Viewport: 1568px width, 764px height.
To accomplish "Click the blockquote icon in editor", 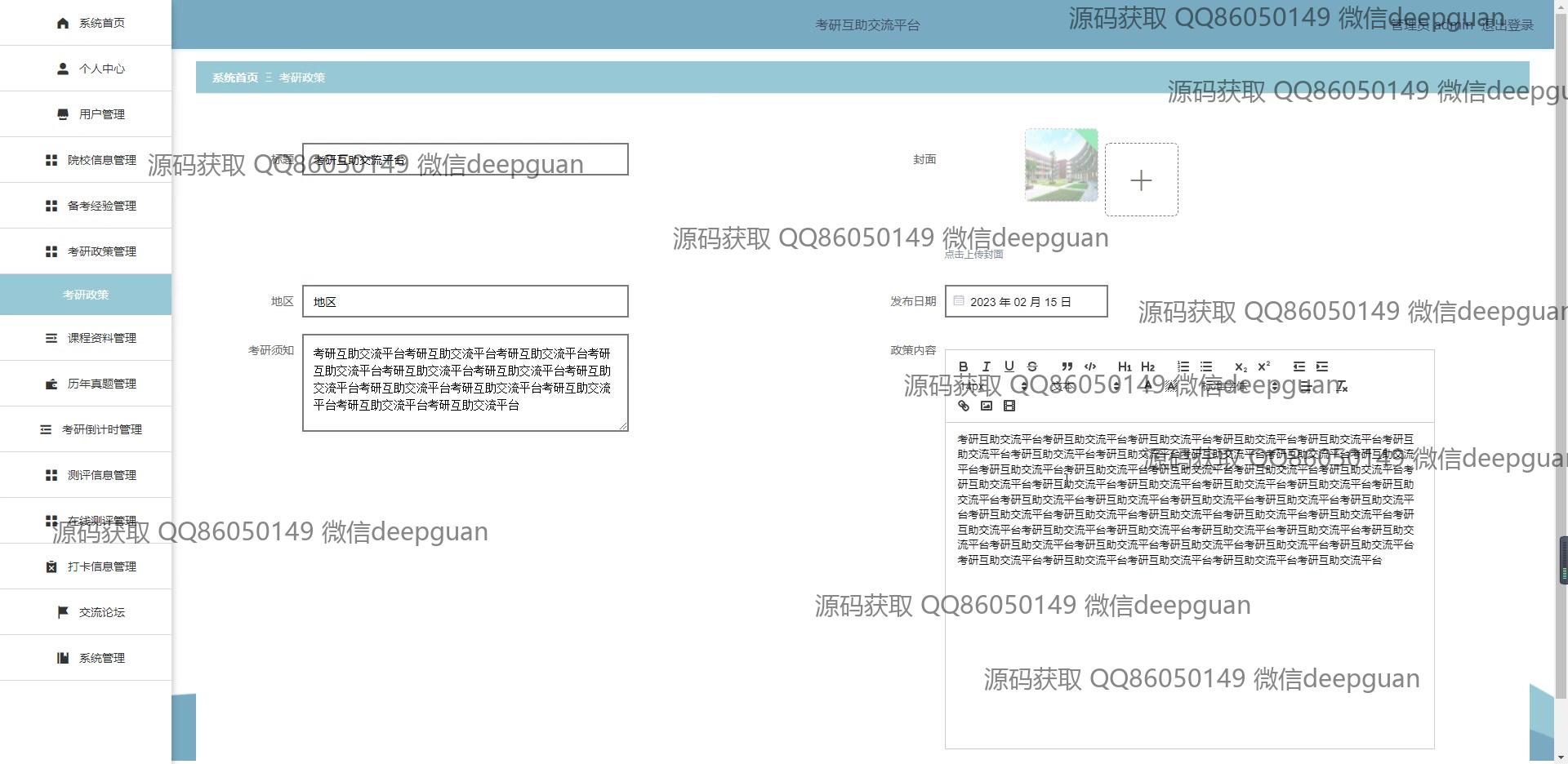I will (1067, 366).
